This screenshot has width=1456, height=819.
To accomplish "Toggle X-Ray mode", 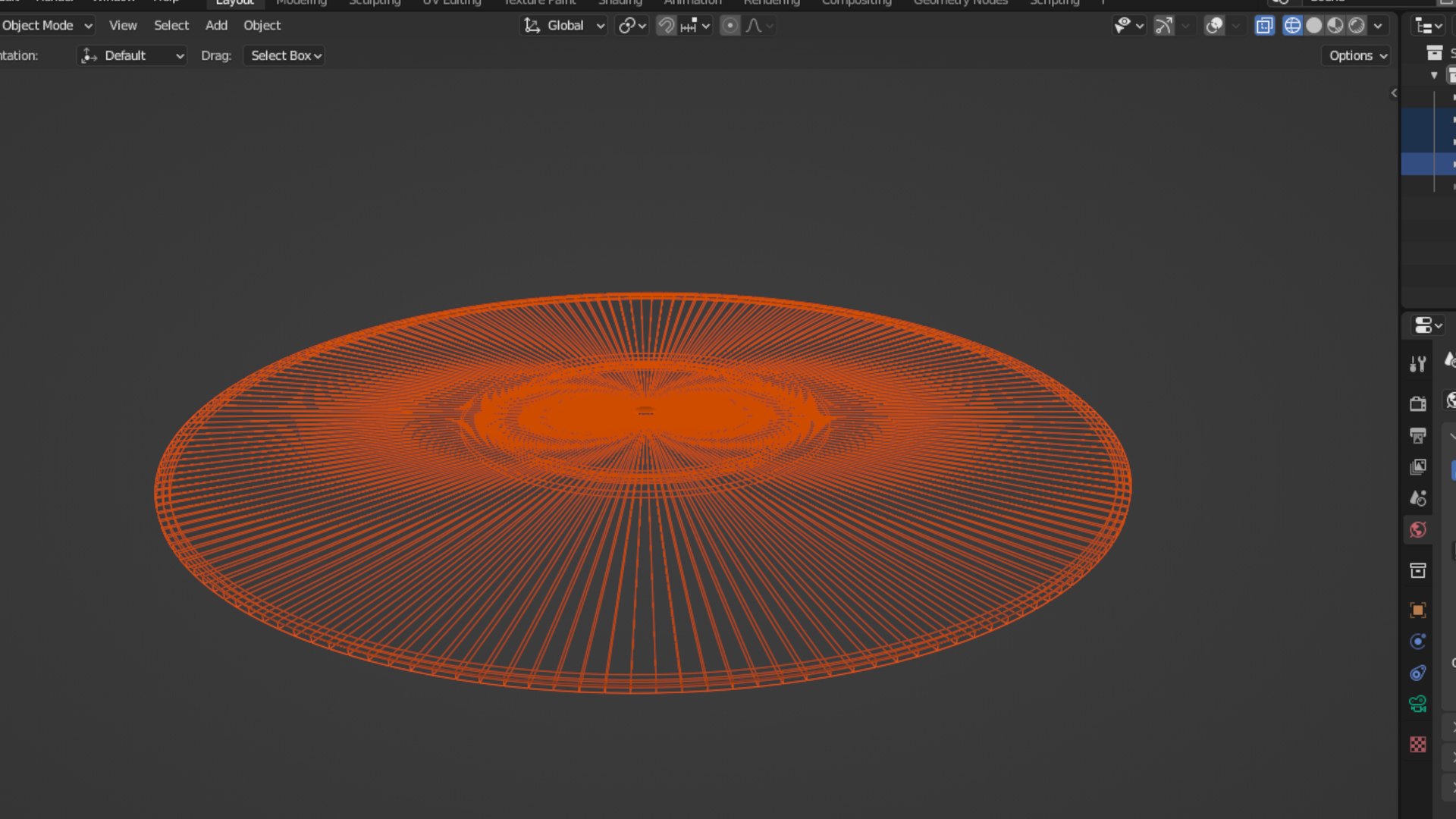I will [x=1264, y=25].
